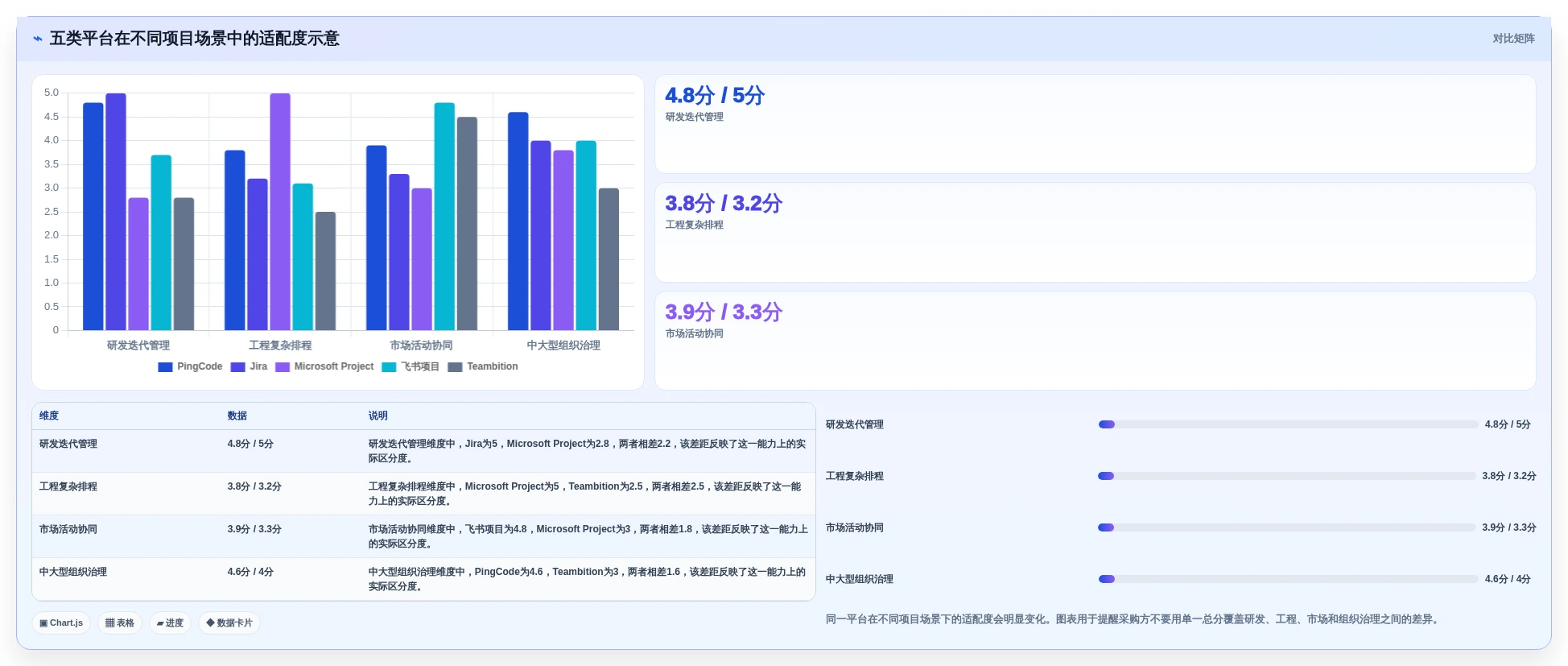Viewport: 1568px width, 666px height.
Task: Select the 研发迭代管理 table row cell
Action: click(x=68, y=444)
